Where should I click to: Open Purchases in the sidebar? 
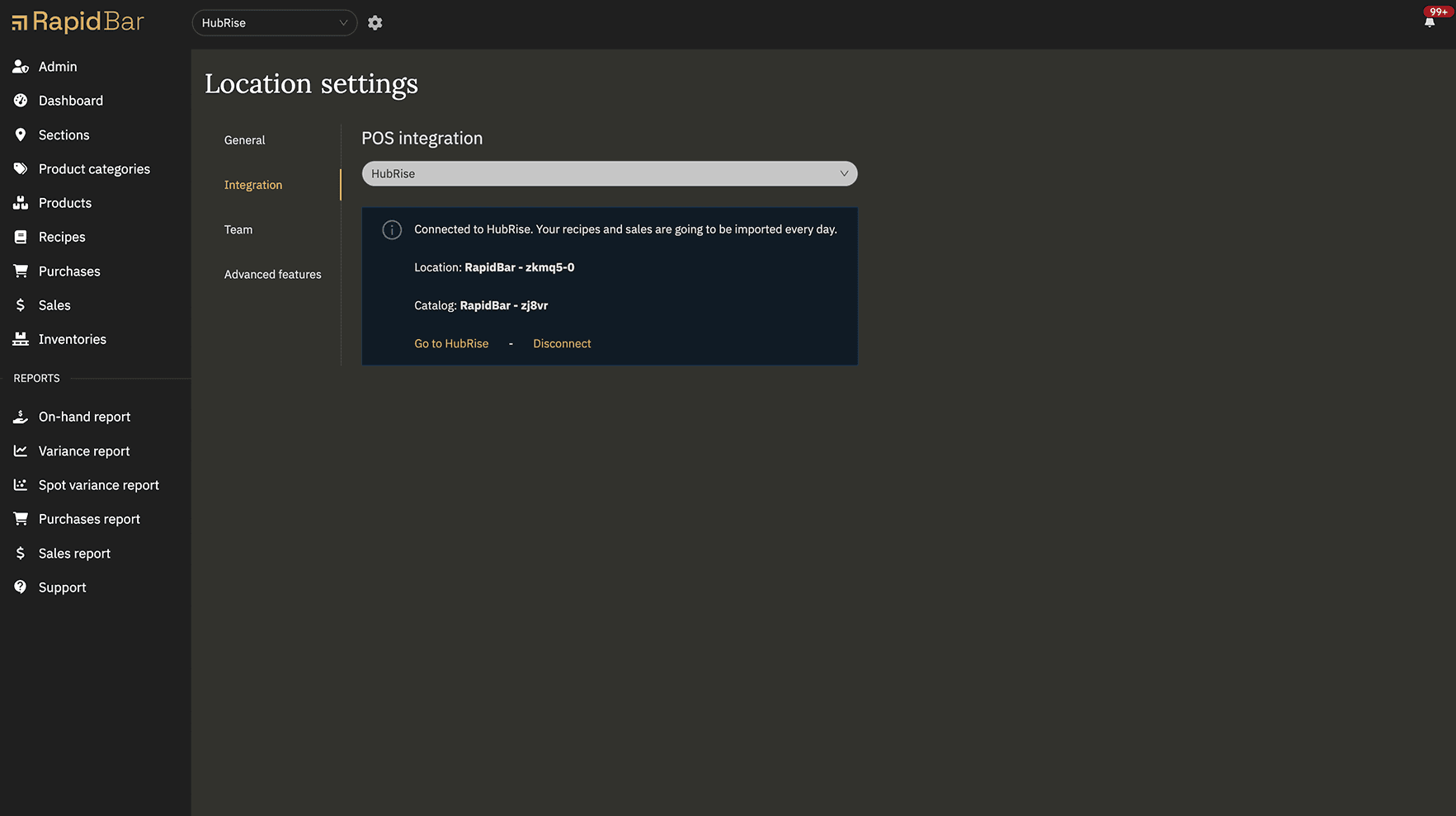tap(69, 271)
